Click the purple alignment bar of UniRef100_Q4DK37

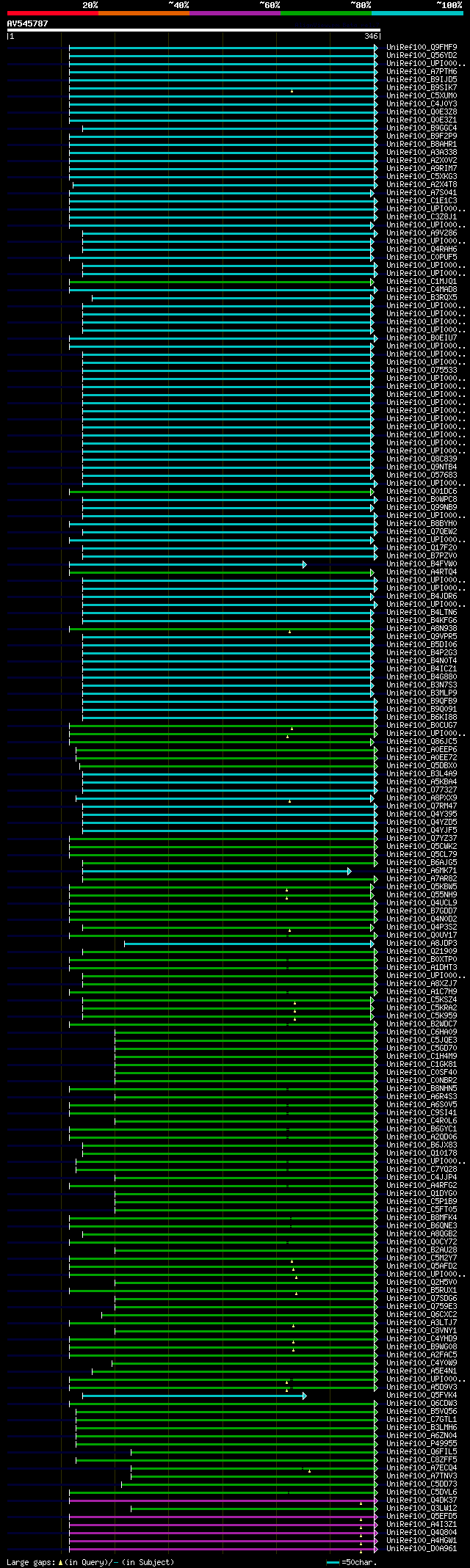click(x=223, y=1500)
